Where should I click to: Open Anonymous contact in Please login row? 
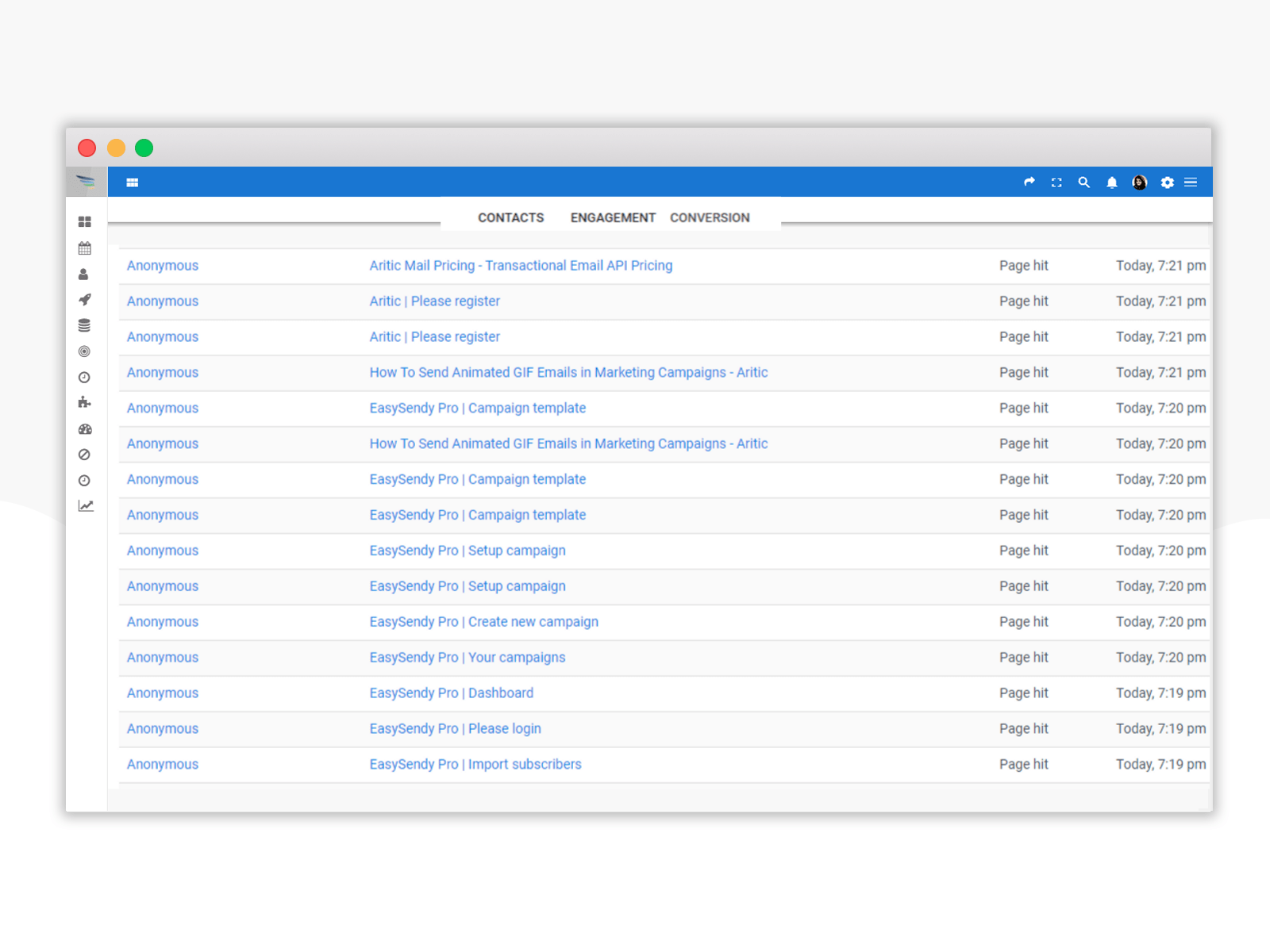coord(163,729)
